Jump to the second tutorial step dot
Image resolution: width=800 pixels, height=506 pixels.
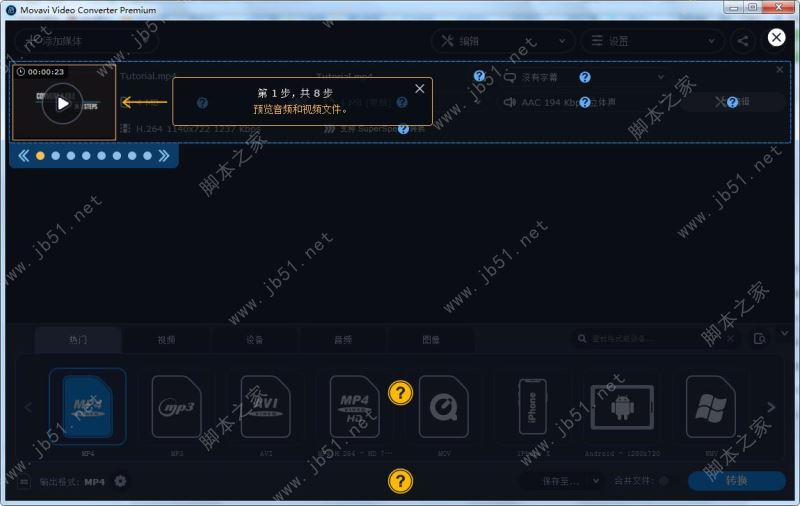pos(56,156)
